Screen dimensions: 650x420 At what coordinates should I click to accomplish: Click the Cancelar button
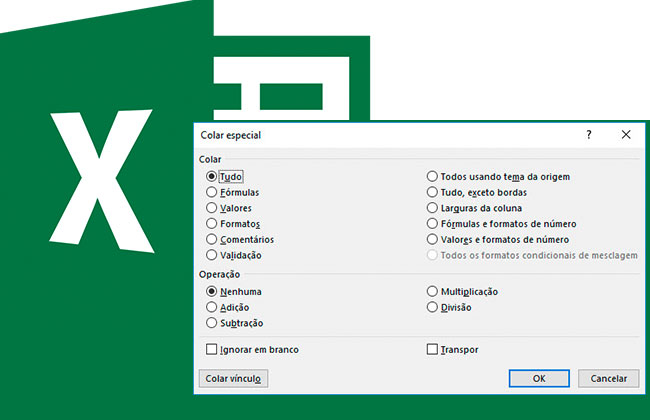coord(609,379)
